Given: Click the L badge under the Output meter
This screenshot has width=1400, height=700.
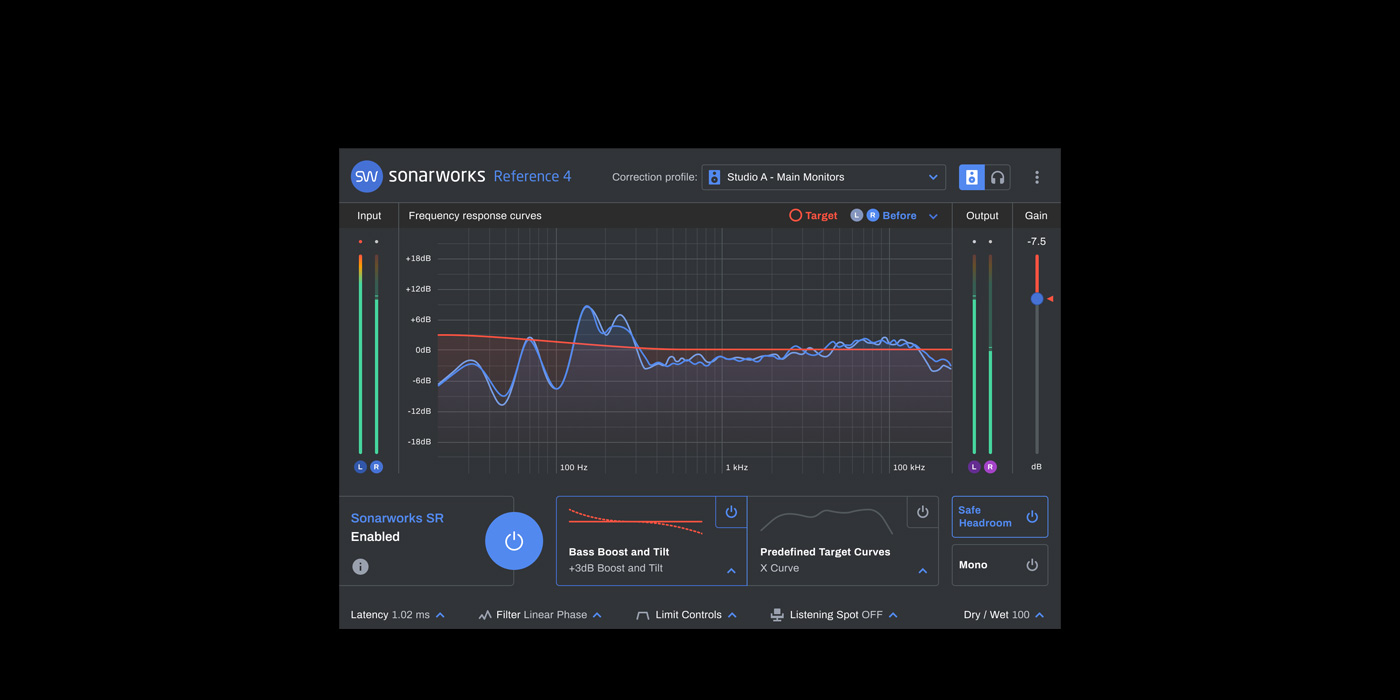Looking at the screenshot, I should pyautogui.click(x=974, y=467).
